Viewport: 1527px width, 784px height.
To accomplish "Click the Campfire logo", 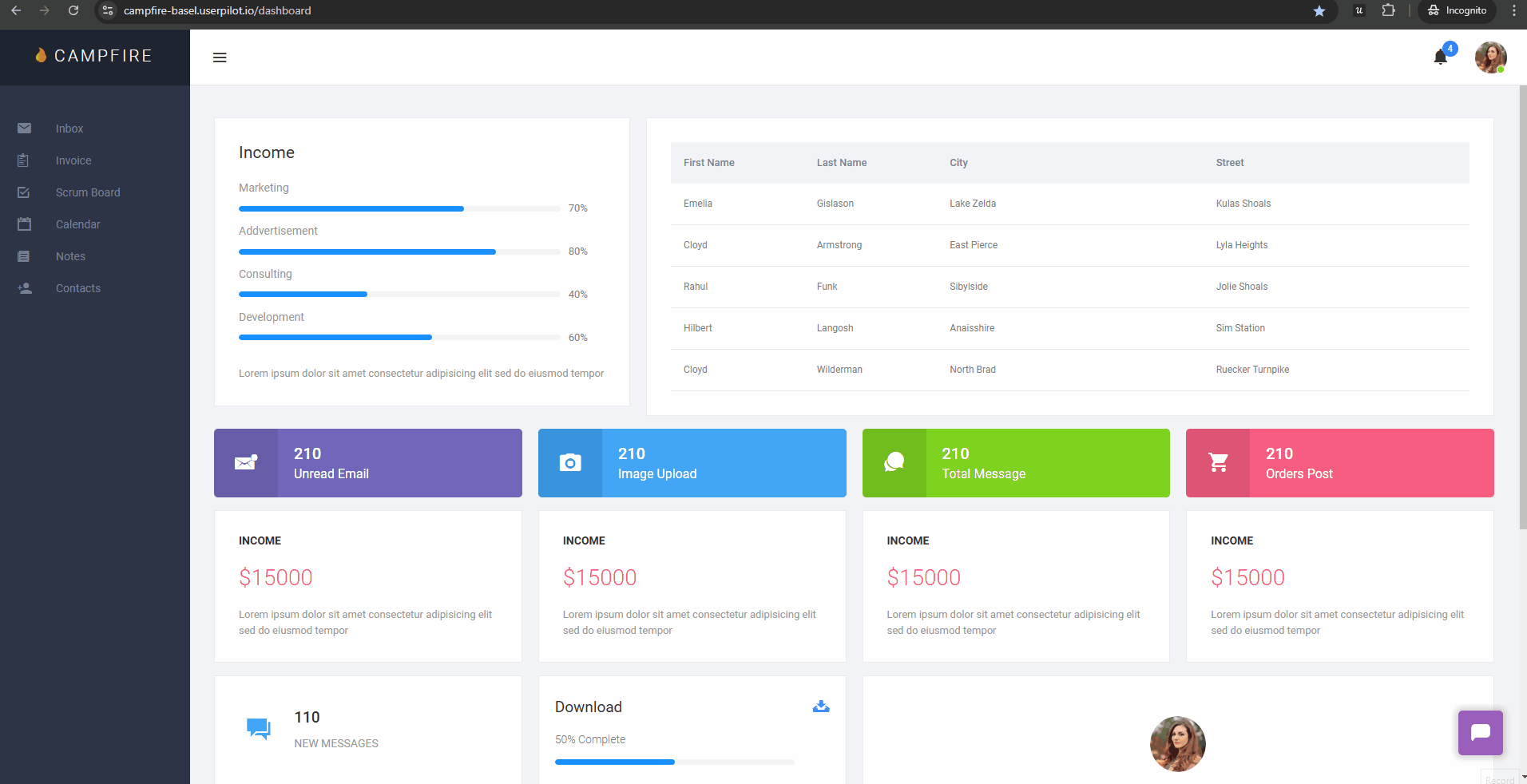I will (95, 57).
